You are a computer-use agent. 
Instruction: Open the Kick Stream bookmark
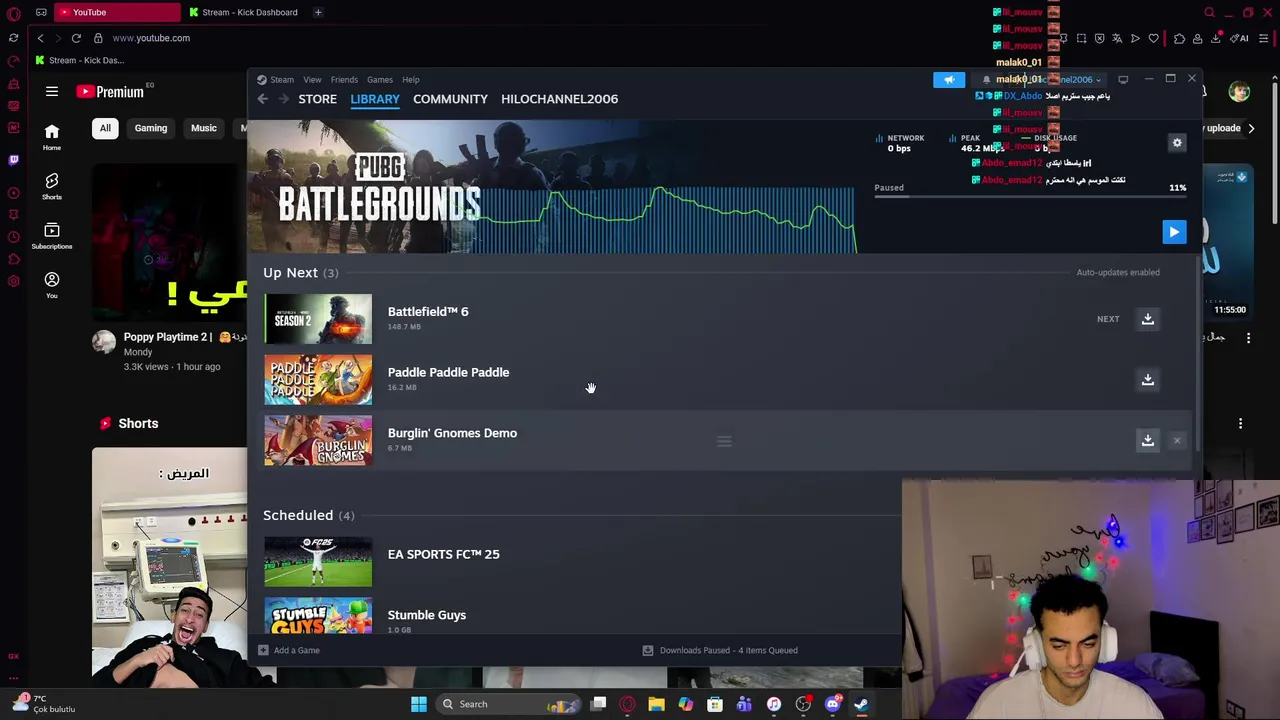(x=80, y=60)
